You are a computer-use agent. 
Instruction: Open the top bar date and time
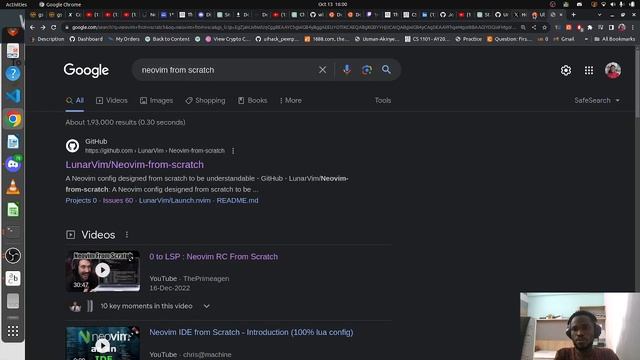tap(333, 4)
